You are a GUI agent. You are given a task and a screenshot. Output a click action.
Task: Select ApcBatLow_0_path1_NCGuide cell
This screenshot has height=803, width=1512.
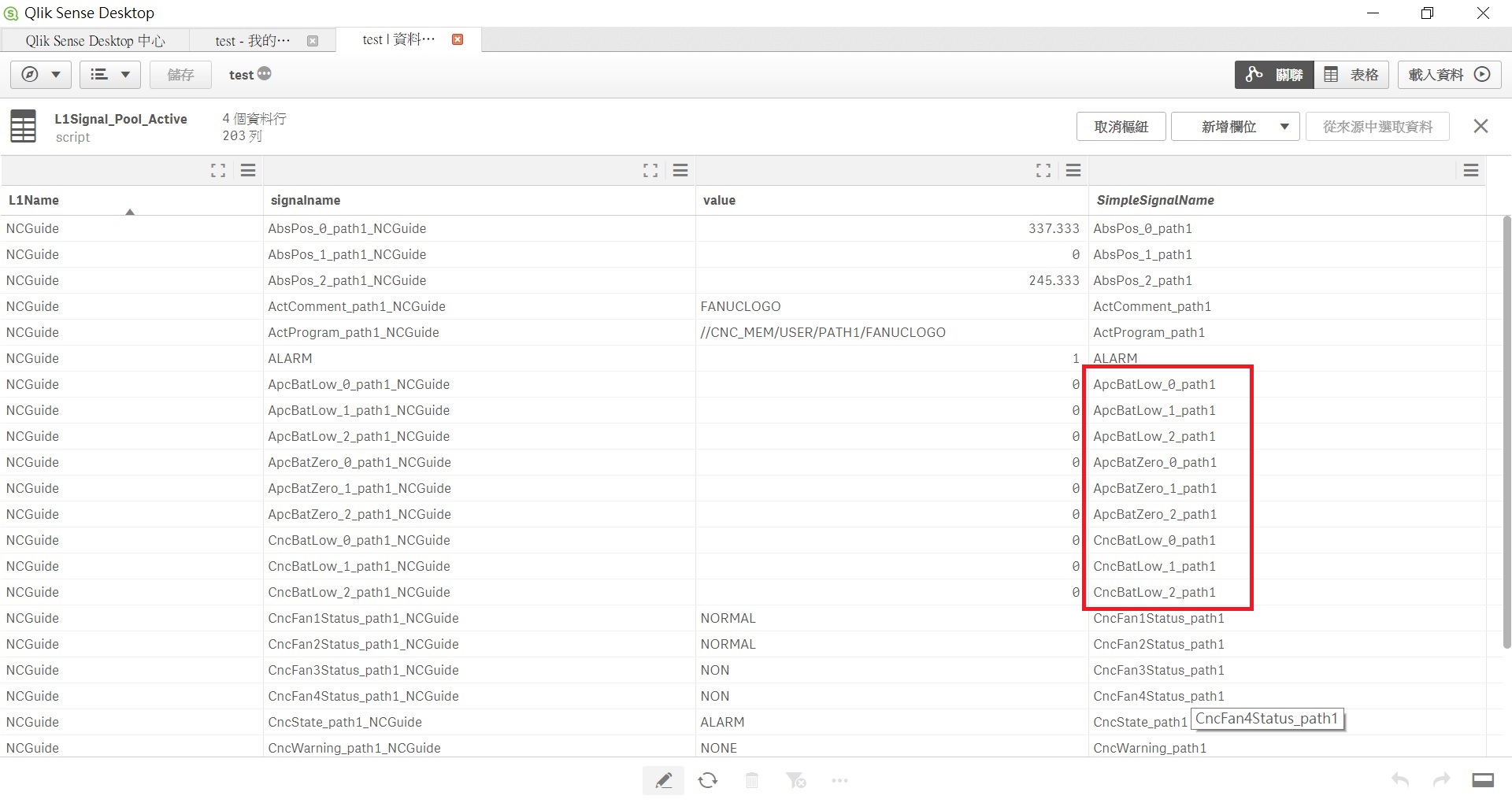pos(479,384)
